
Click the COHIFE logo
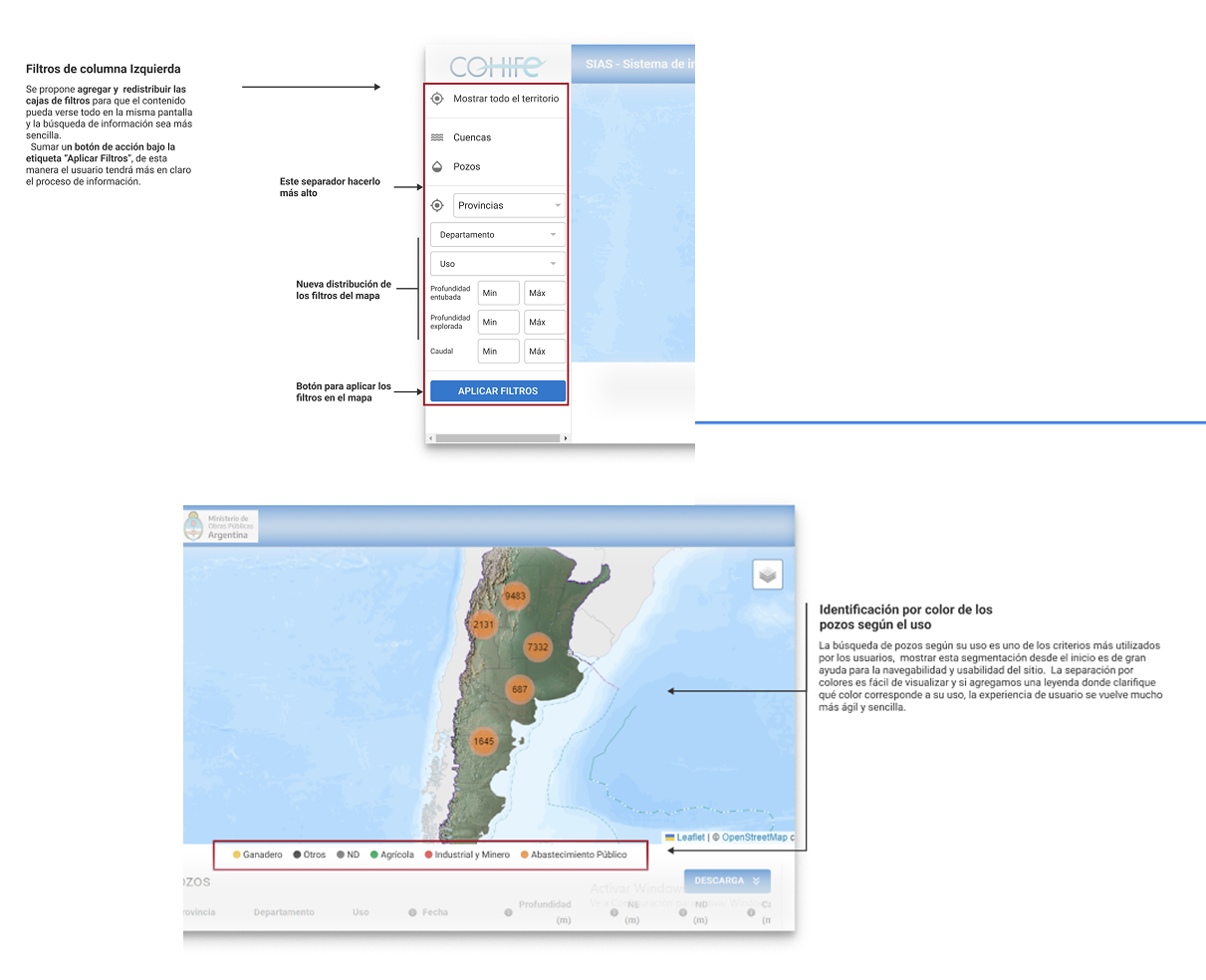pyautogui.click(x=497, y=67)
